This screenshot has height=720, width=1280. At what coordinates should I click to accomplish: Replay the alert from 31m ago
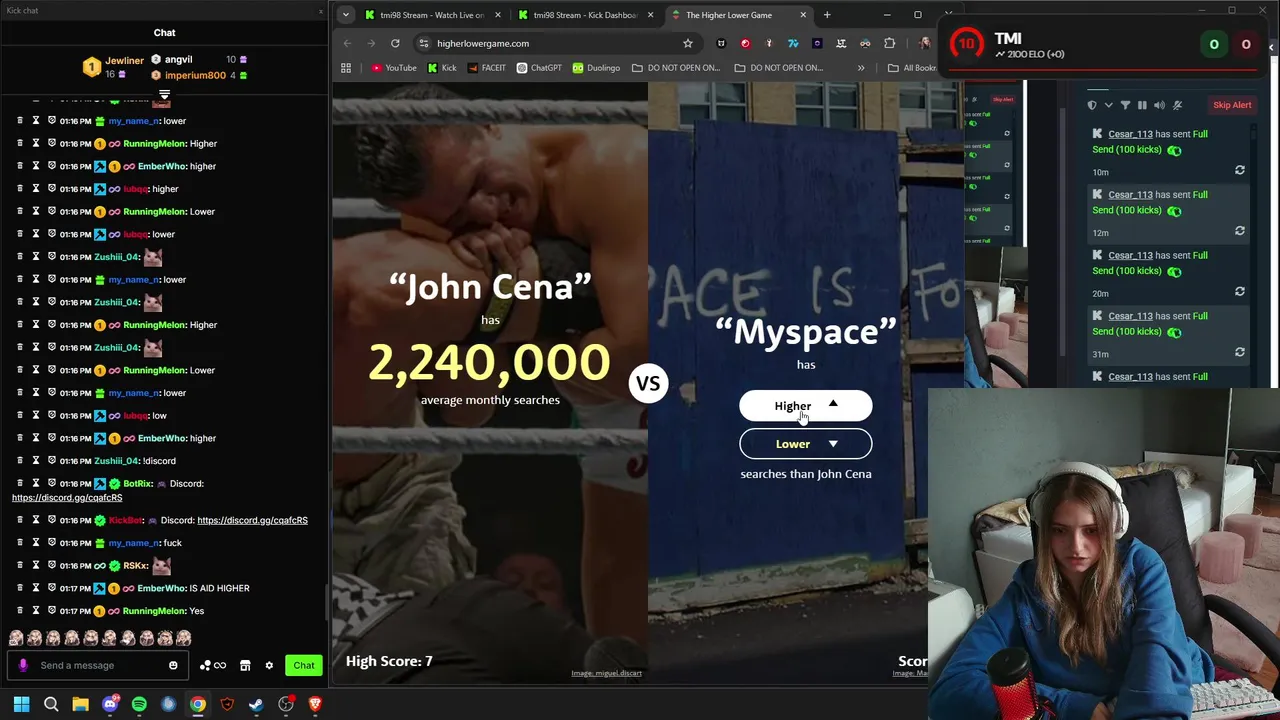(1240, 352)
